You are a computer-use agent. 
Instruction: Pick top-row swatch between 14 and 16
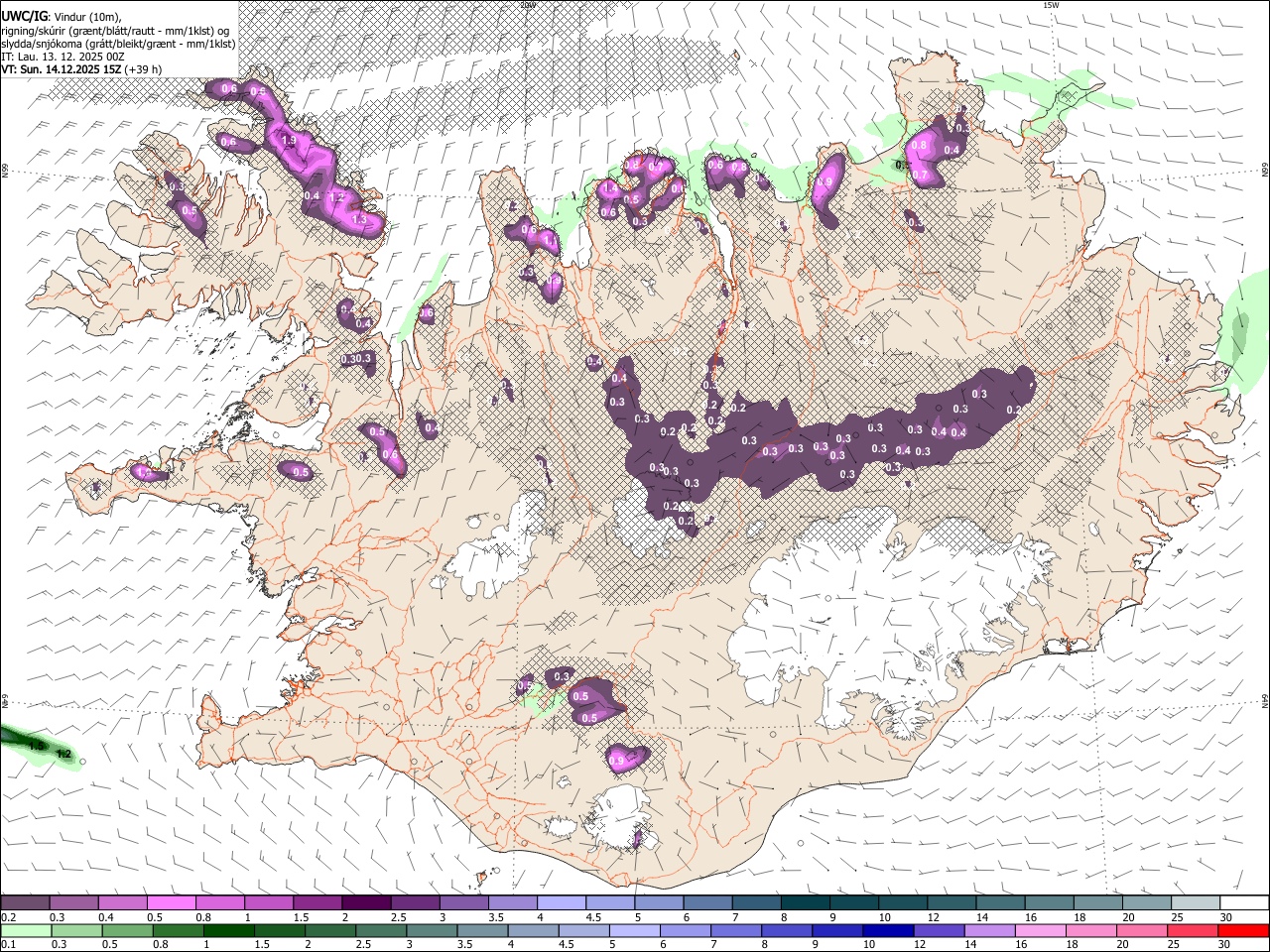pos(999,902)
